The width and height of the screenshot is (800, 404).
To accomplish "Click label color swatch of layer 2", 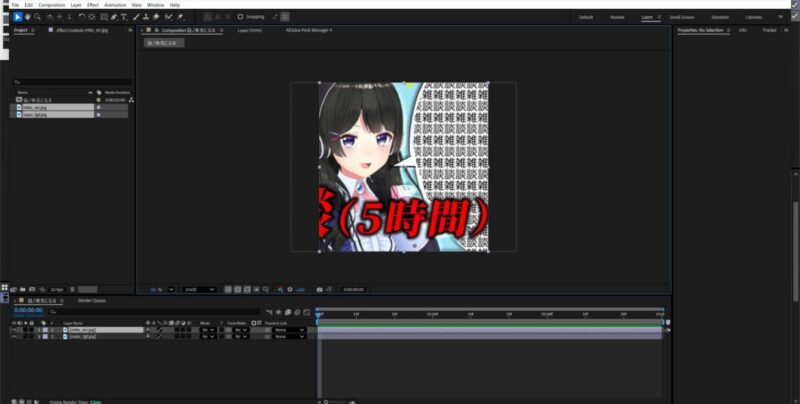I will tap(45, 337).
